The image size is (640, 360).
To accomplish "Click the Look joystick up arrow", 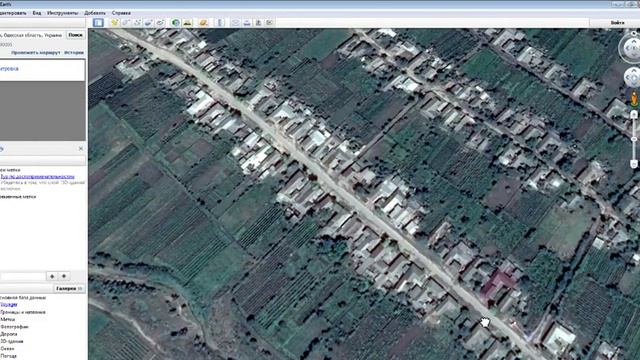I will [634, 41].
